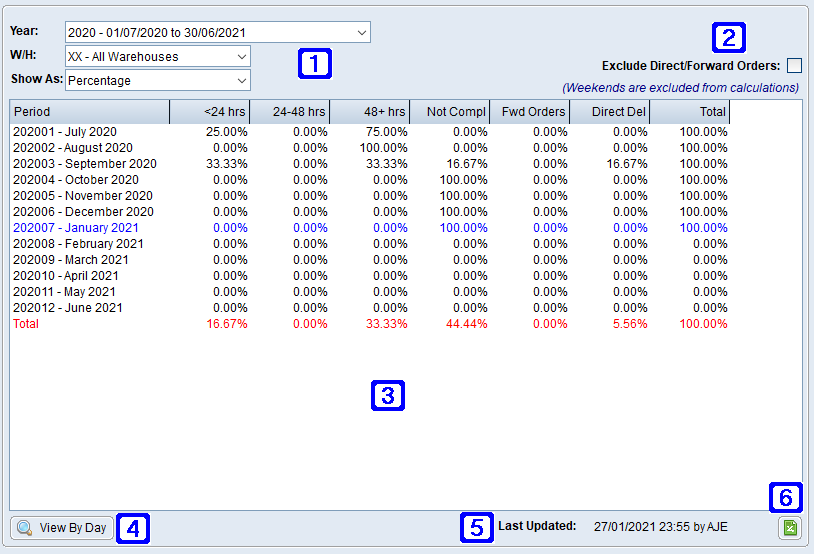
Task: Sort by the Period column header
Action: (x=89, y=112)
